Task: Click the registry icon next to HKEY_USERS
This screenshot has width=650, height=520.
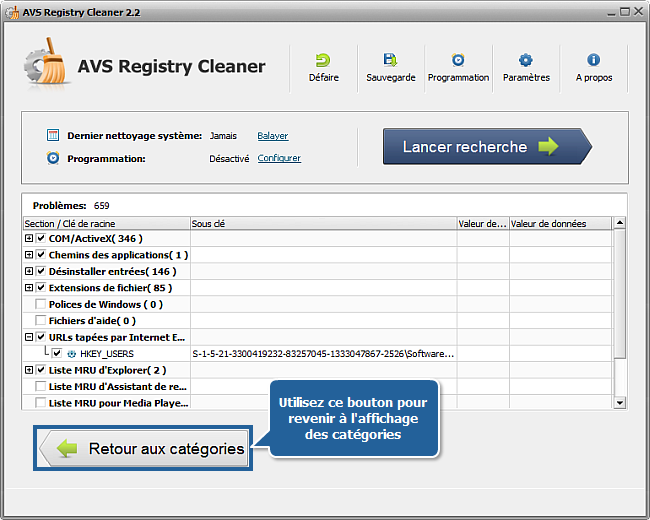Action: (x=72, y=354)
